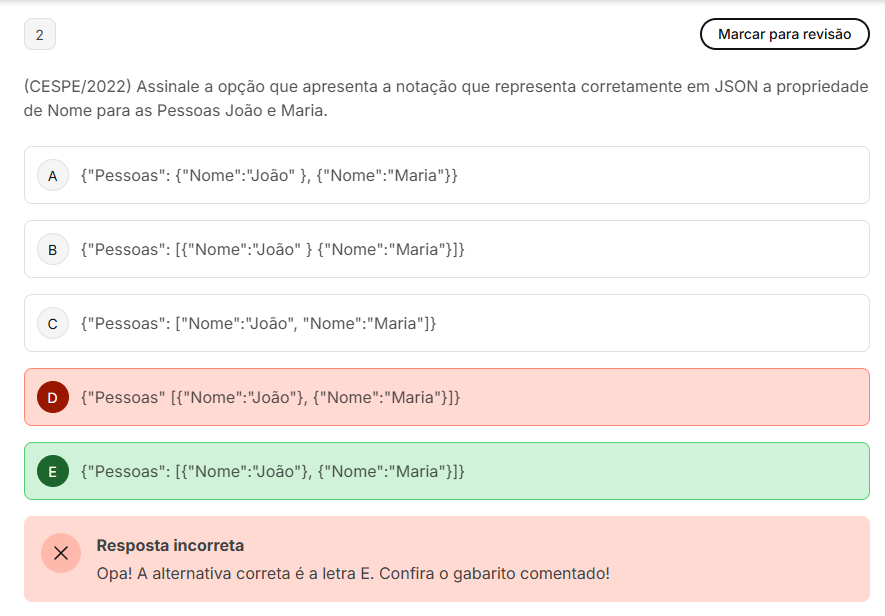Select the letter A option circle
The width and height of the screenshot is (885, 616).
(x=53, y=176)
